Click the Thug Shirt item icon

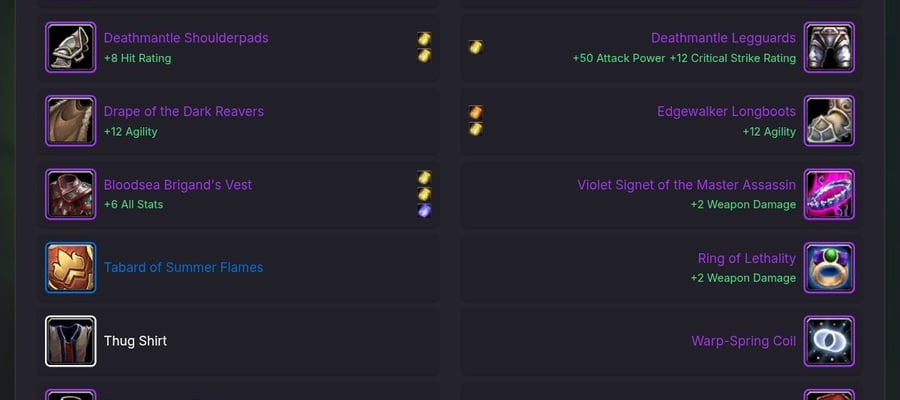point(71,341)
